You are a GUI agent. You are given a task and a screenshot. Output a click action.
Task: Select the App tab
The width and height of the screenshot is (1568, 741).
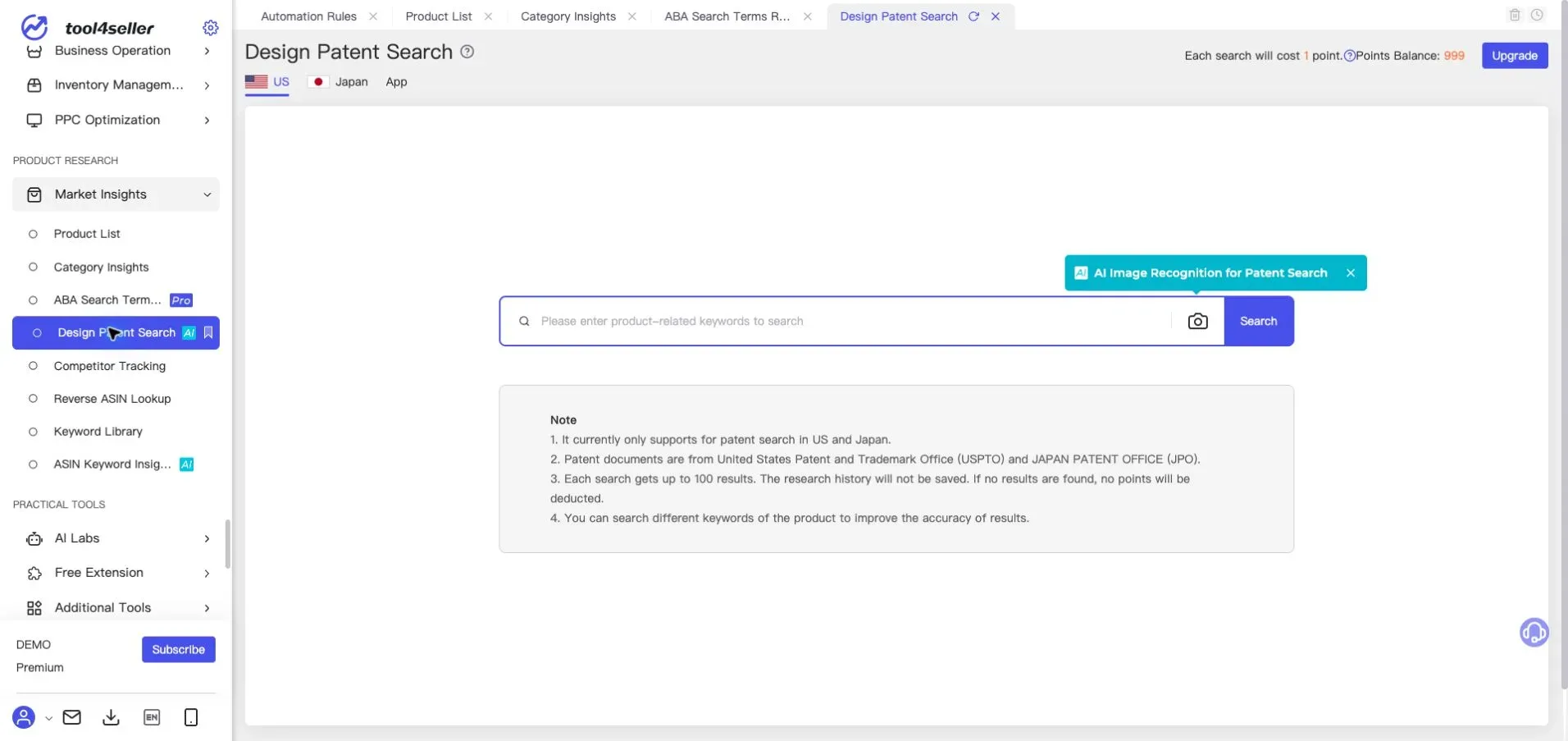396,82
